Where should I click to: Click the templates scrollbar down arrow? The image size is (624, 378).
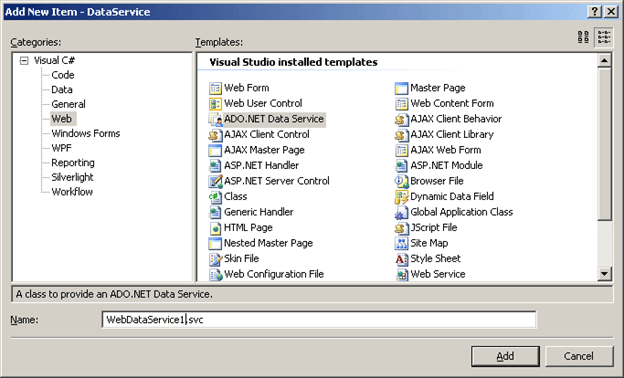coord(604,273)
